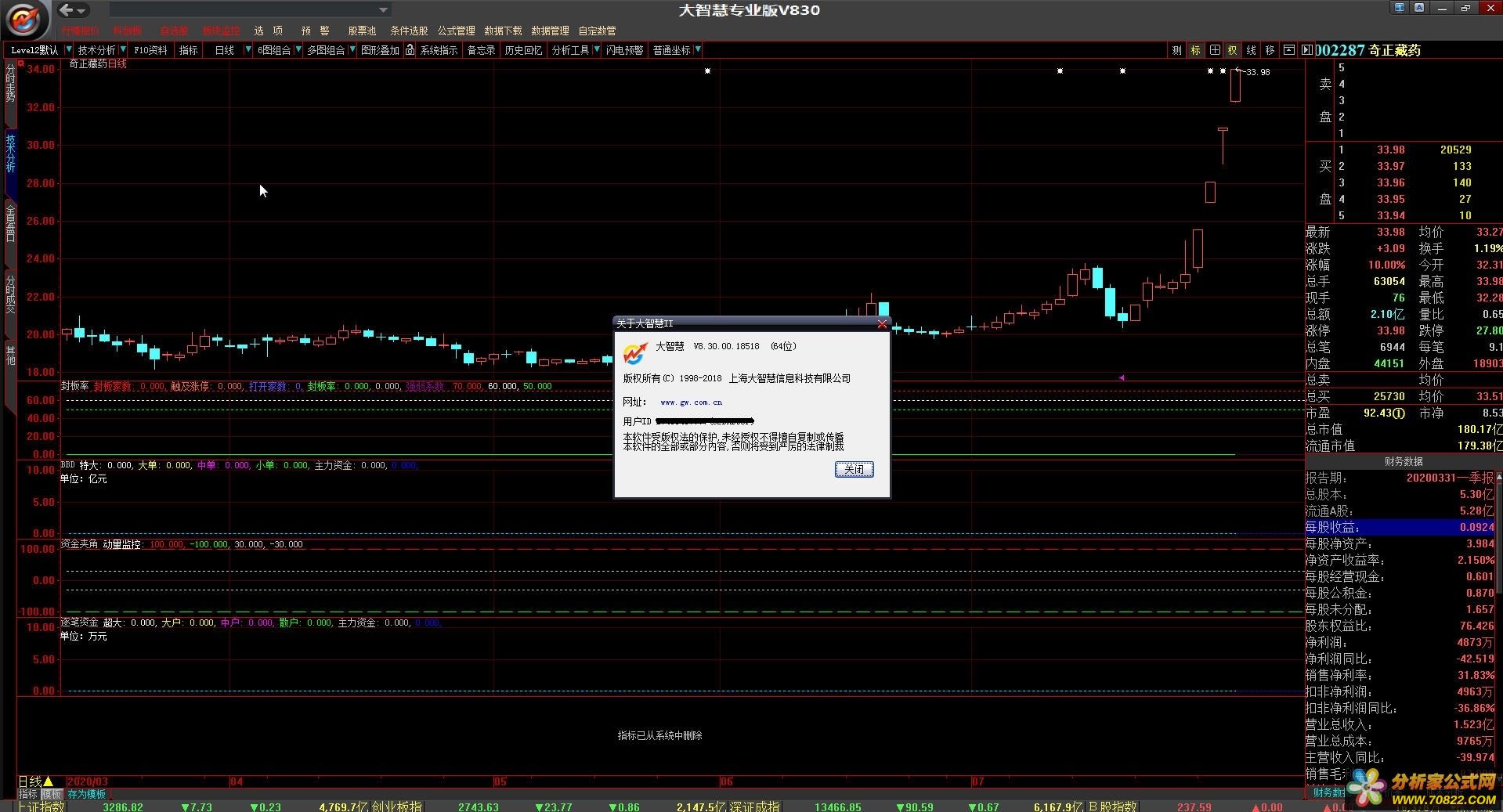Open the 选项 menu
The height and width of the screenshot is (812, 1503).
268,31
